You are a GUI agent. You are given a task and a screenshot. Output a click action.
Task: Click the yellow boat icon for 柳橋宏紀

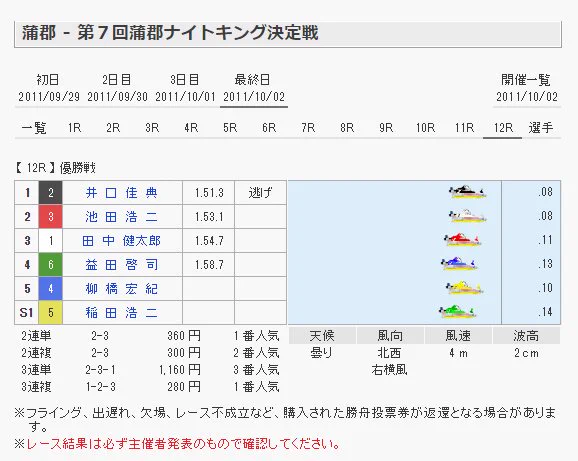[x=464, y=288]
